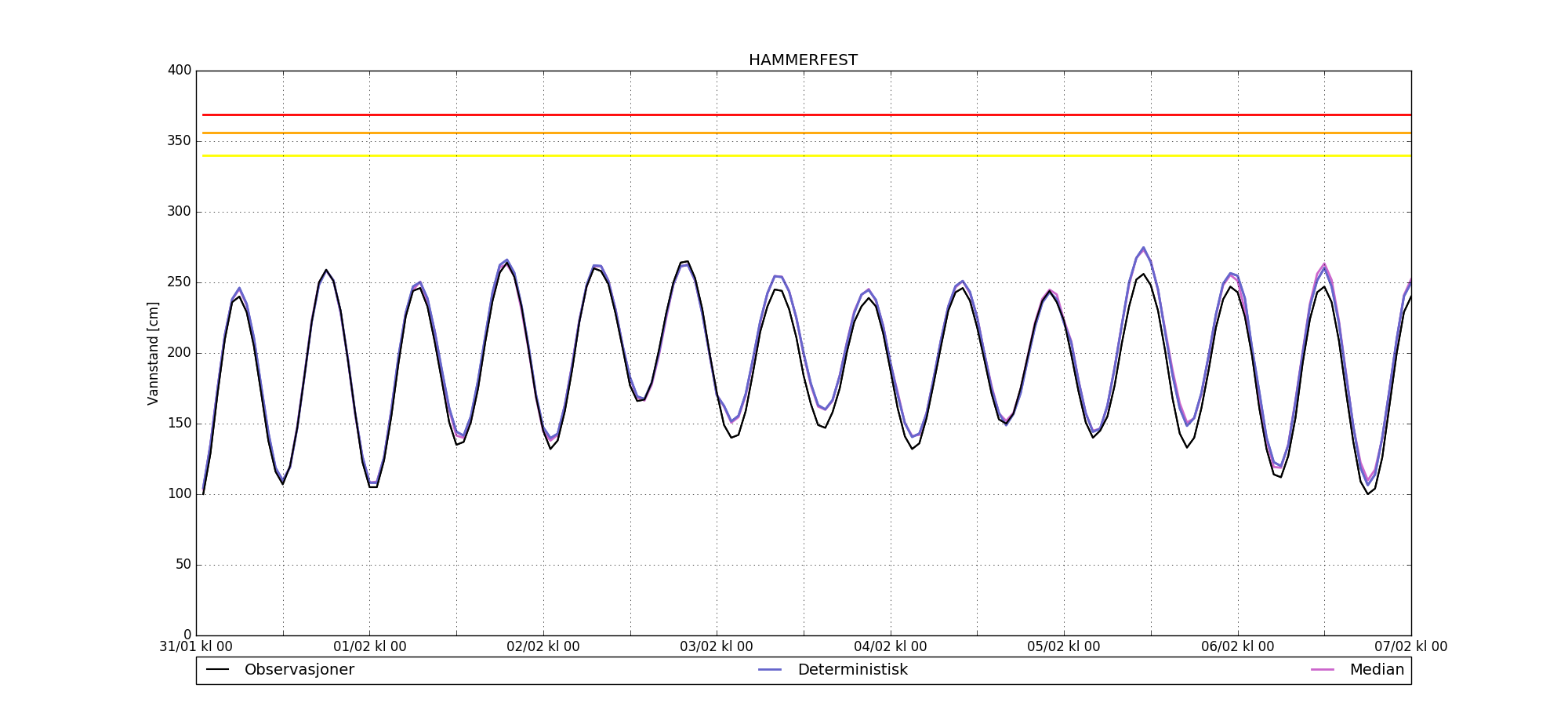Select the Observasjoner legend label
This screenshot has height=706, width=1568.
(x=299, y=670)
